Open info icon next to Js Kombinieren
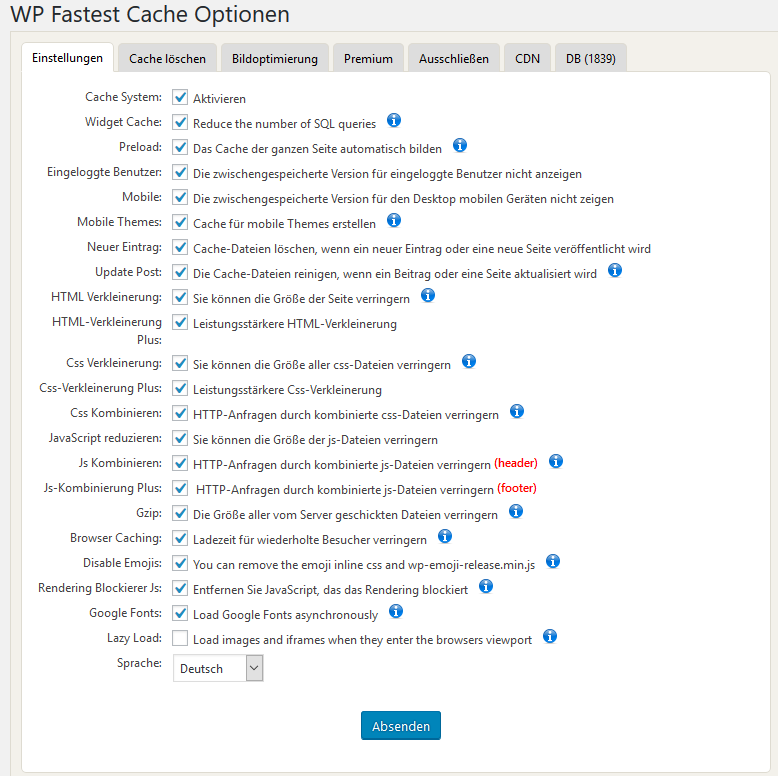This screenshot has height=776, width=778. [556, 461]
